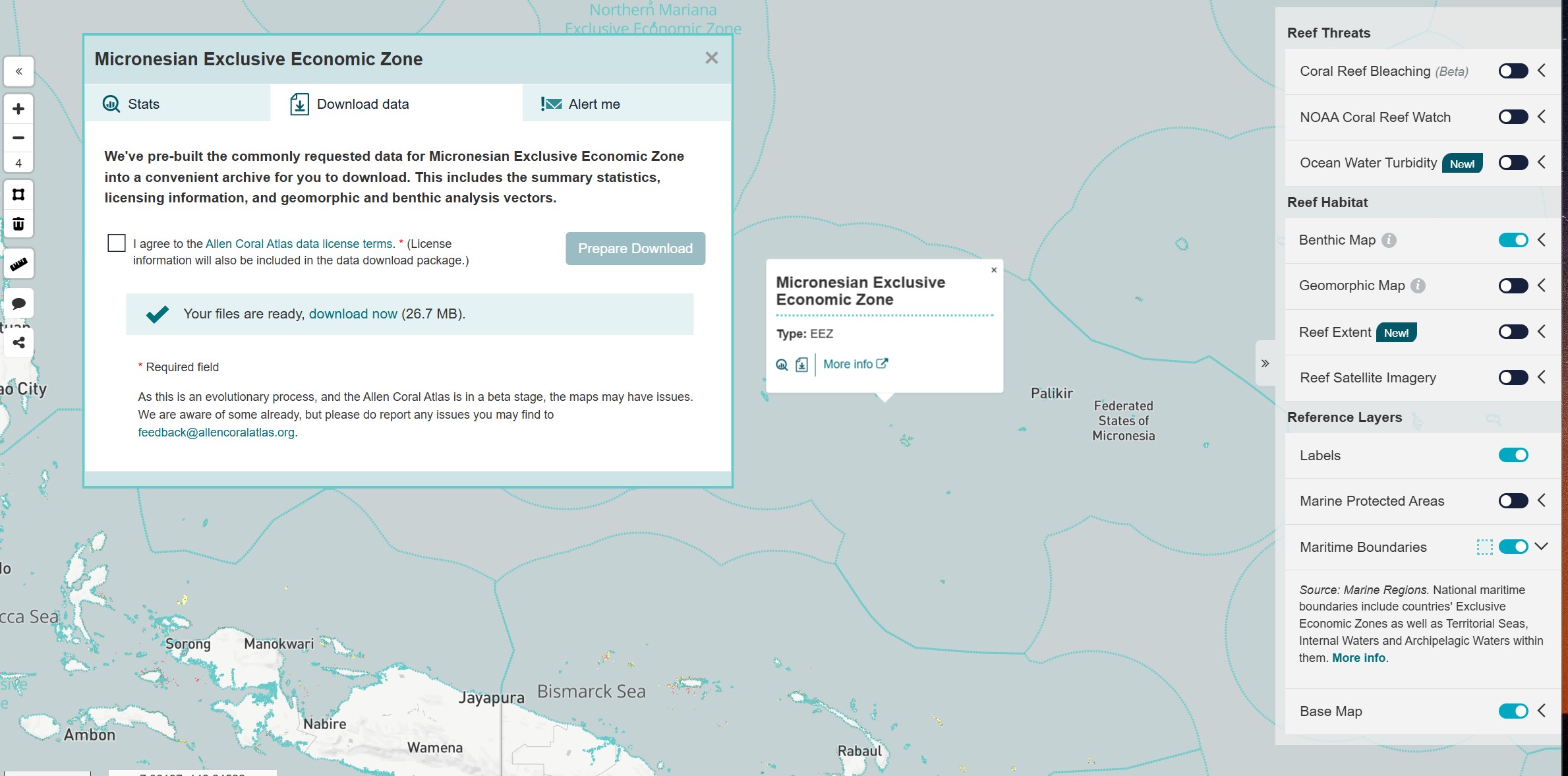Image resolution: width=1568 pixels, height=776 pixels.
Task: Open the comment feedback bubble icon
Action: pyautogui.click(x=18, y=303)
